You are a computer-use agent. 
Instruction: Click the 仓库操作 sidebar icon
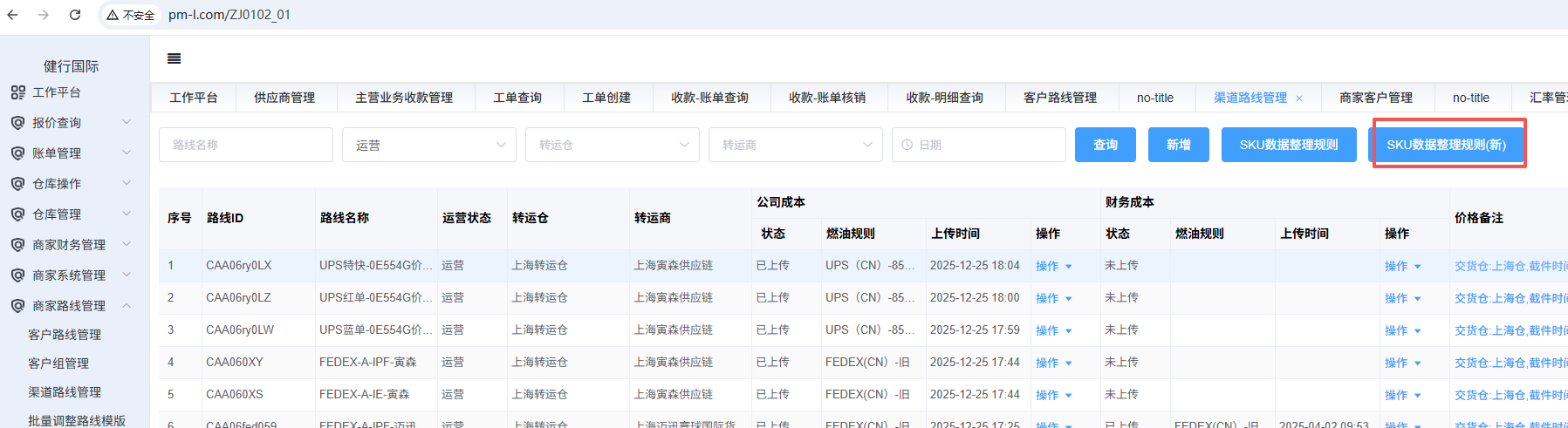(17, 184)
